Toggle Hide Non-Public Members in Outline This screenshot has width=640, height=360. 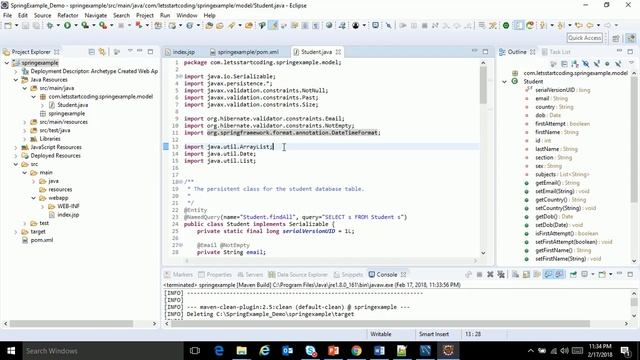(x=607, y=64)
